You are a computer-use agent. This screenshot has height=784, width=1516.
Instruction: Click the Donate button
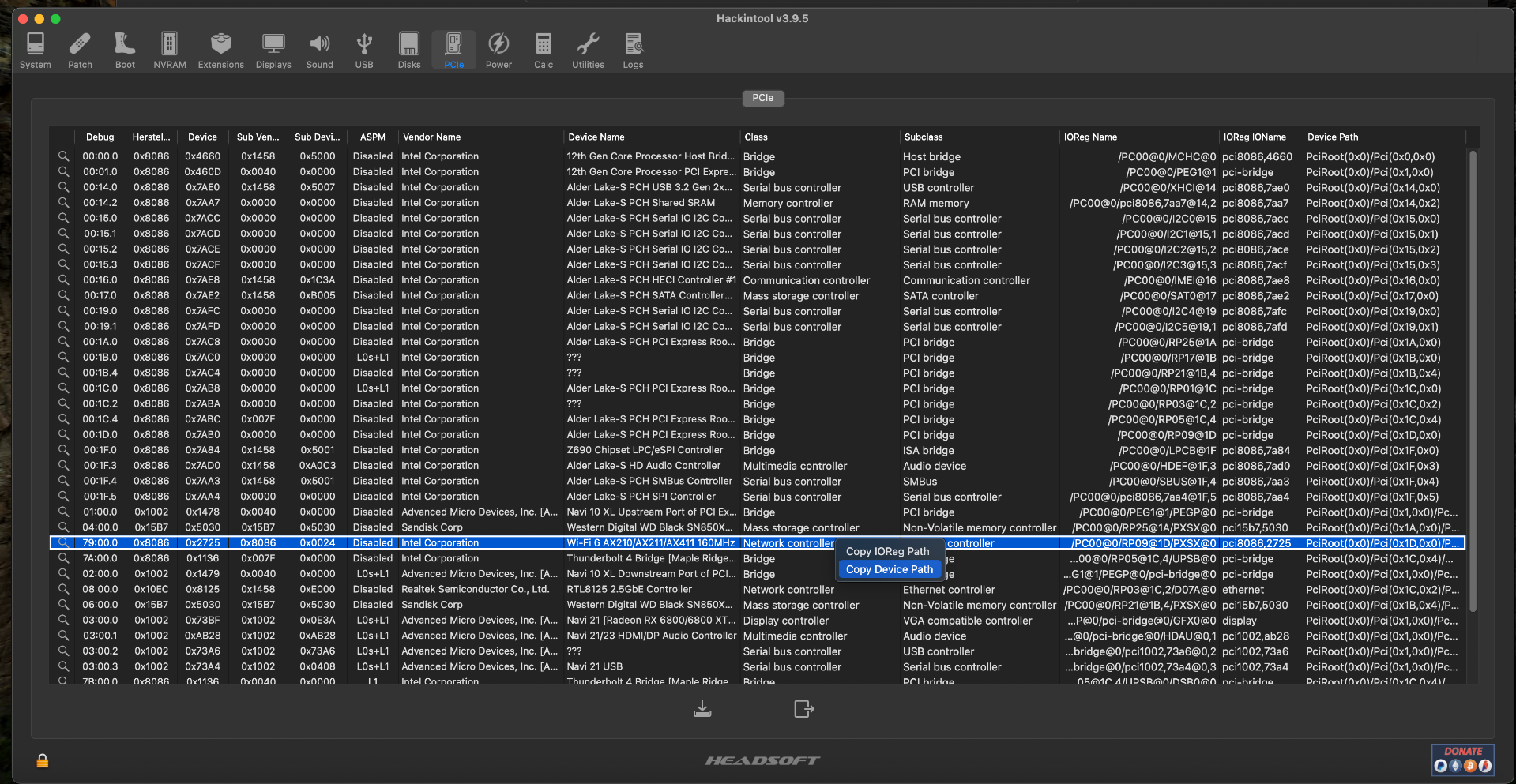[1462, 760]
